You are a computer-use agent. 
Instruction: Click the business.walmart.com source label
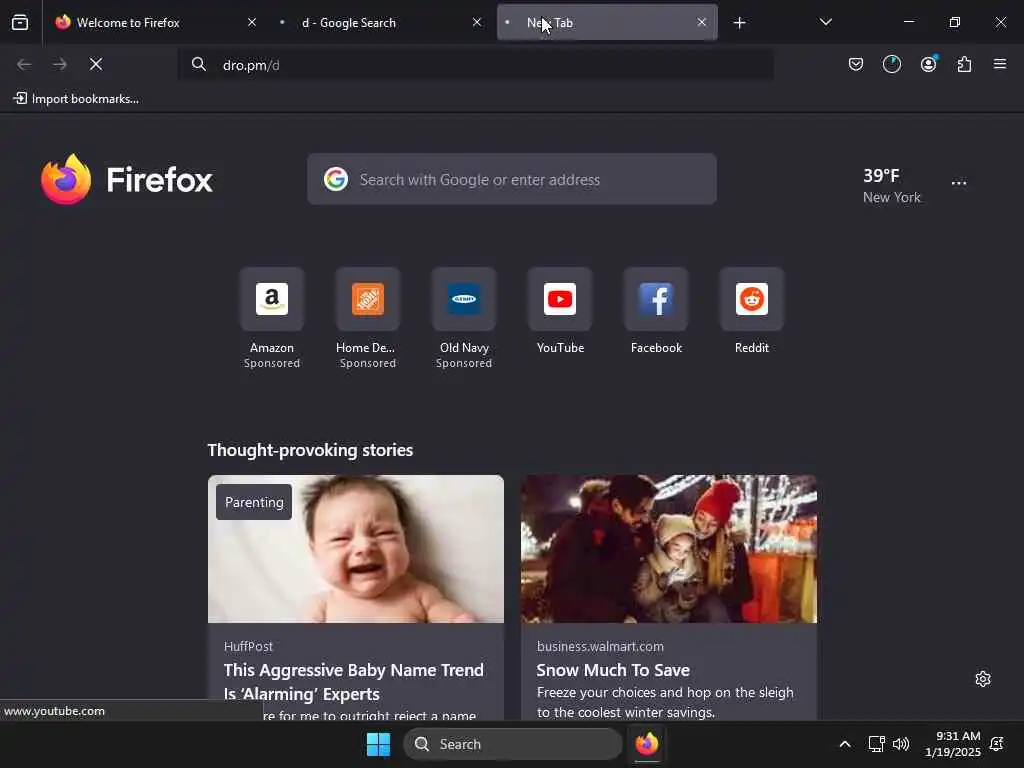tap(600, 646)
